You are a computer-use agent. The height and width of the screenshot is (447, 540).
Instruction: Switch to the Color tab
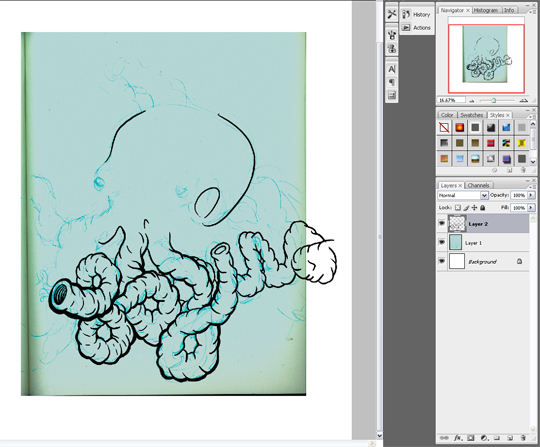click(x=447, y=115)
